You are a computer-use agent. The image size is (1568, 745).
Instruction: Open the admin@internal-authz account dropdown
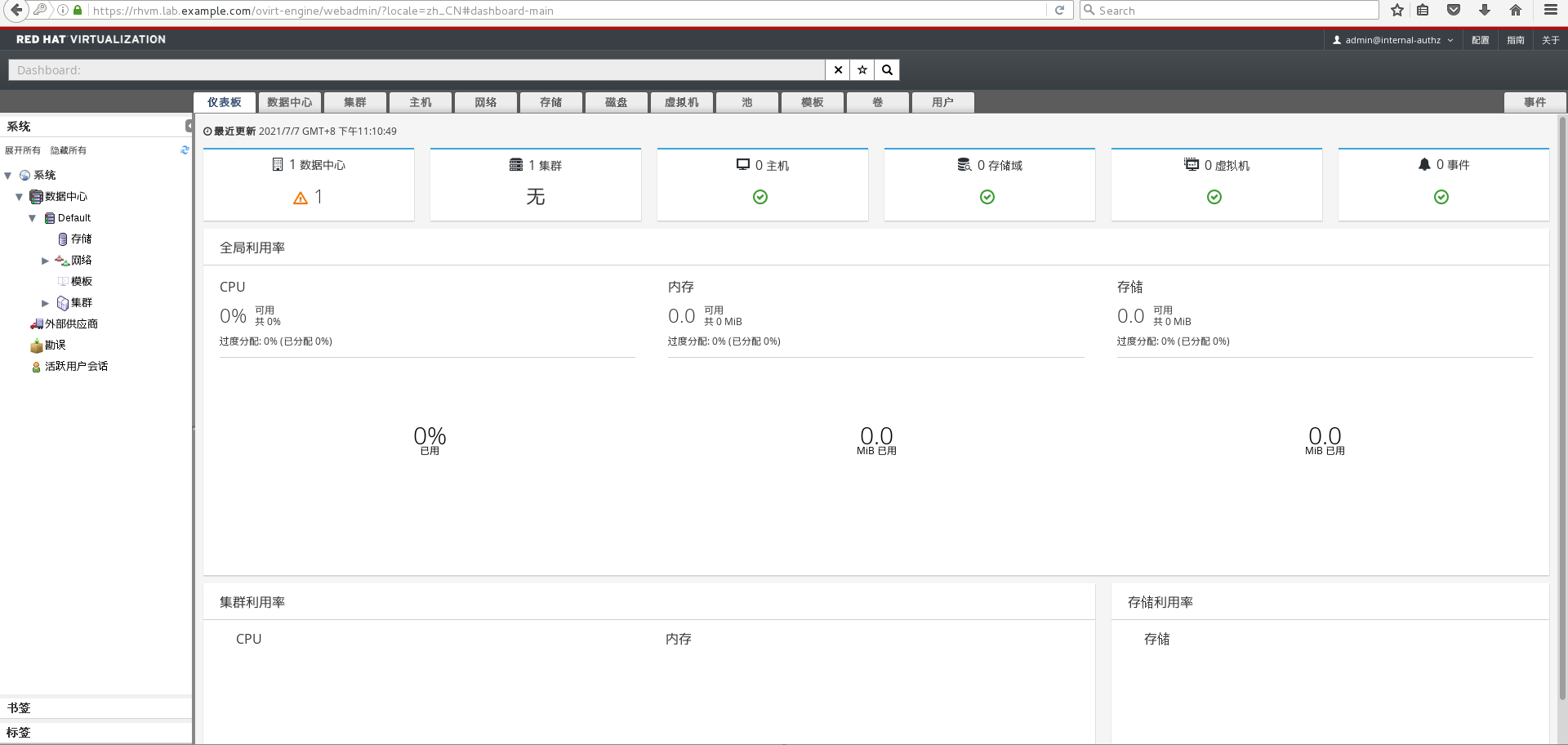[1392, 39]
